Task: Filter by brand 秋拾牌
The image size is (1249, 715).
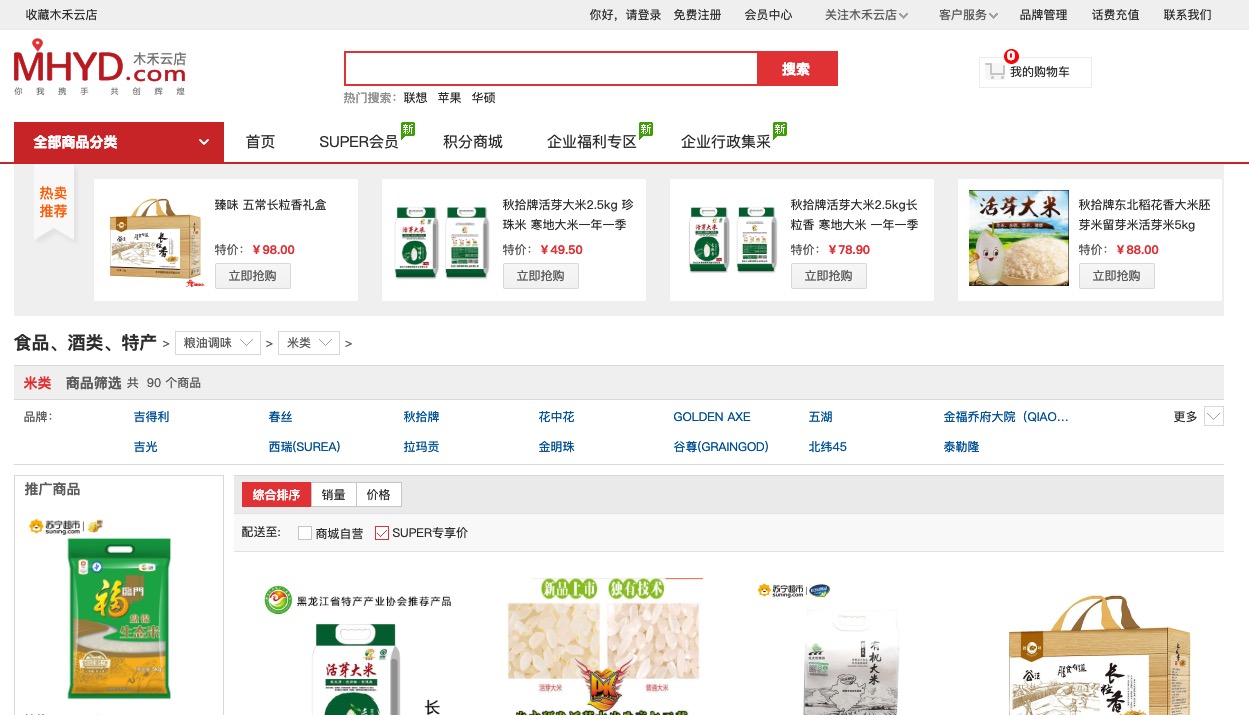Action: pyautogui.click(x=422, y=417)
